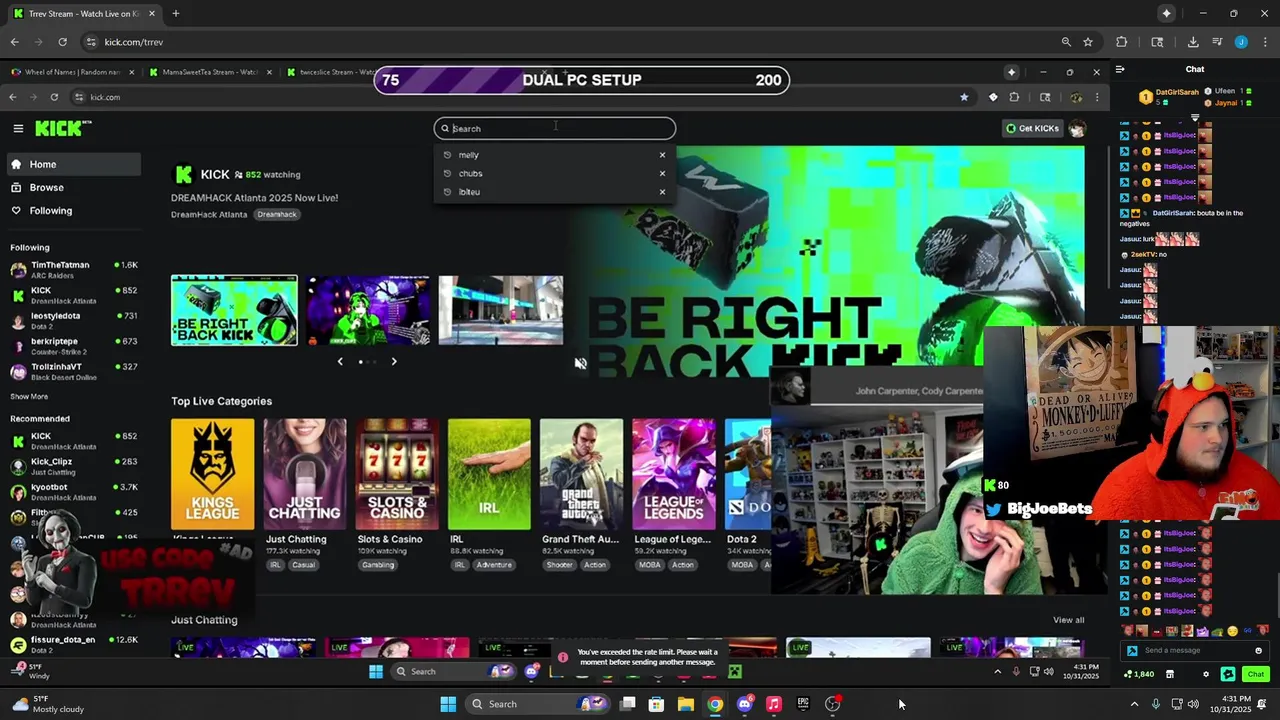The image size is (1280, 720).
Task: Go to previous carousel slide
Action: coord(340,361)
